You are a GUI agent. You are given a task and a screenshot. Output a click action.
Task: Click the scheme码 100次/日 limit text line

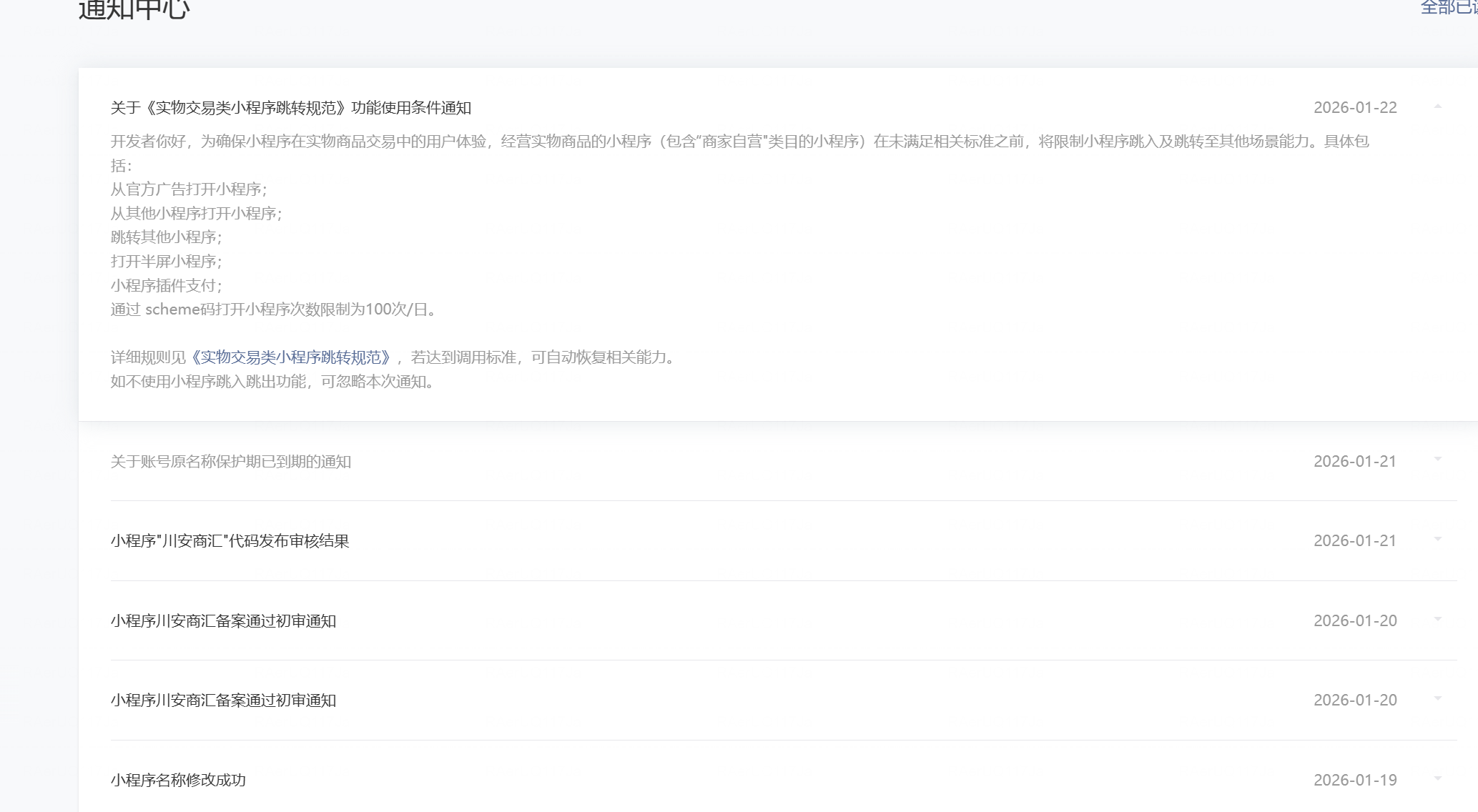pyautogui.click(x=273, y=310)
